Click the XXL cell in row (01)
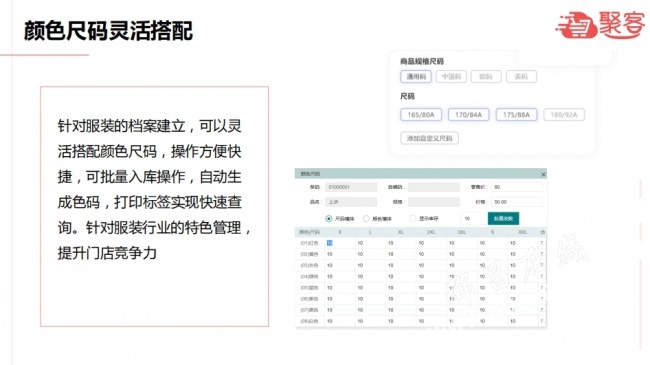The height and width of the screenshot is (365, 650). pos(523,243)
